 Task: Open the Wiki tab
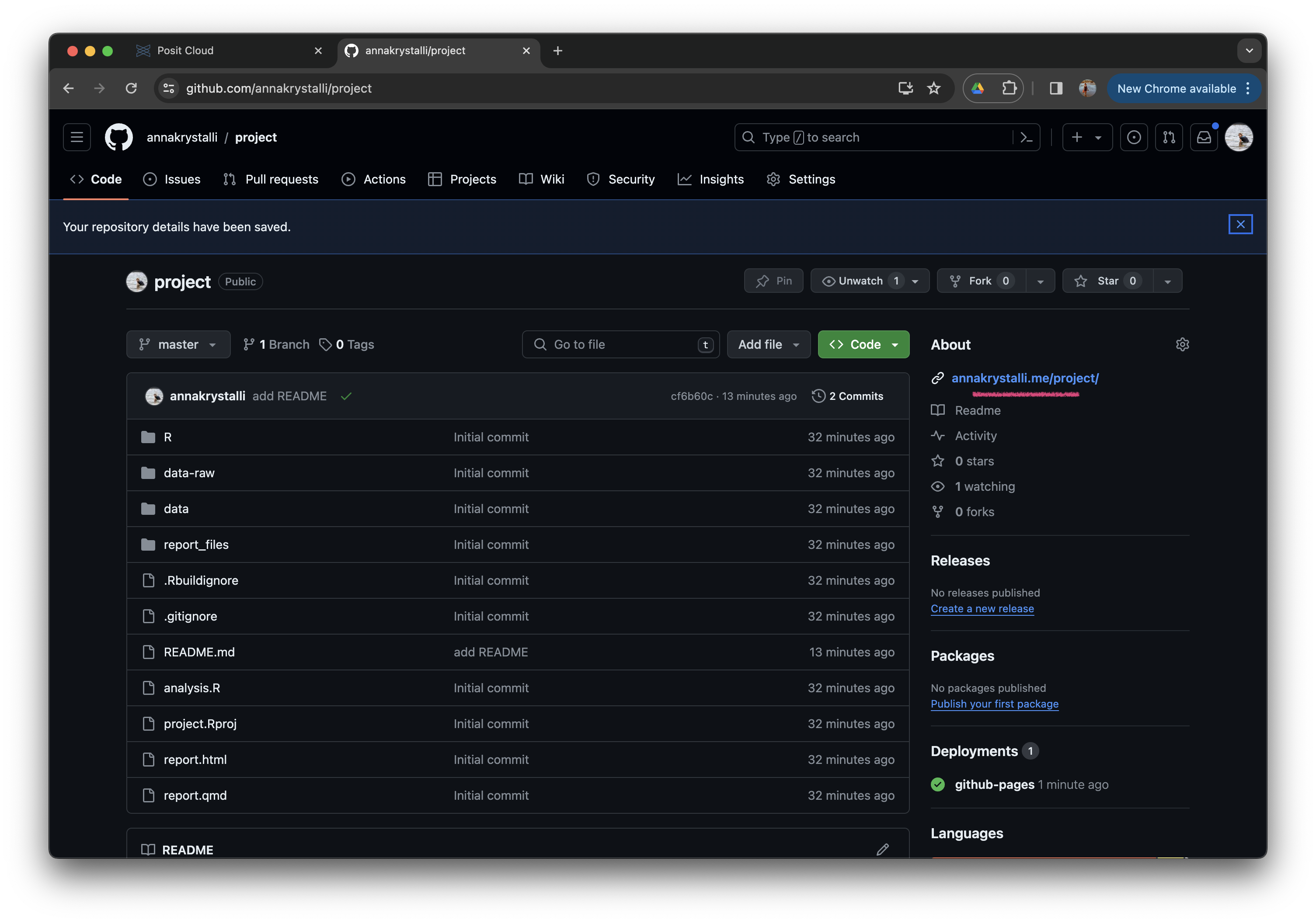click(x=542, y=179)
